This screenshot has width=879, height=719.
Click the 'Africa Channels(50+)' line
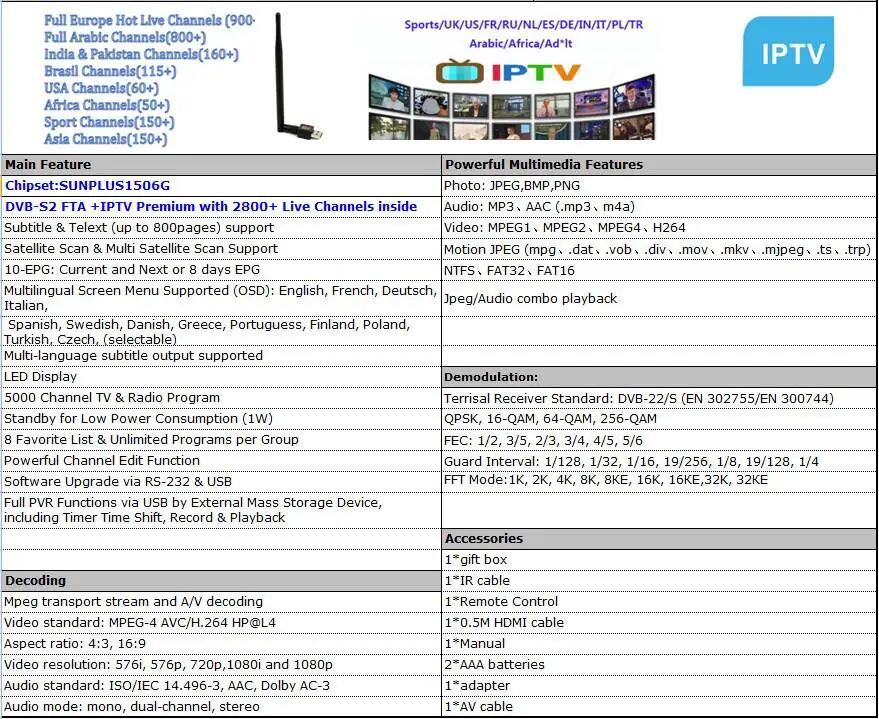click(x=107, y=105)
